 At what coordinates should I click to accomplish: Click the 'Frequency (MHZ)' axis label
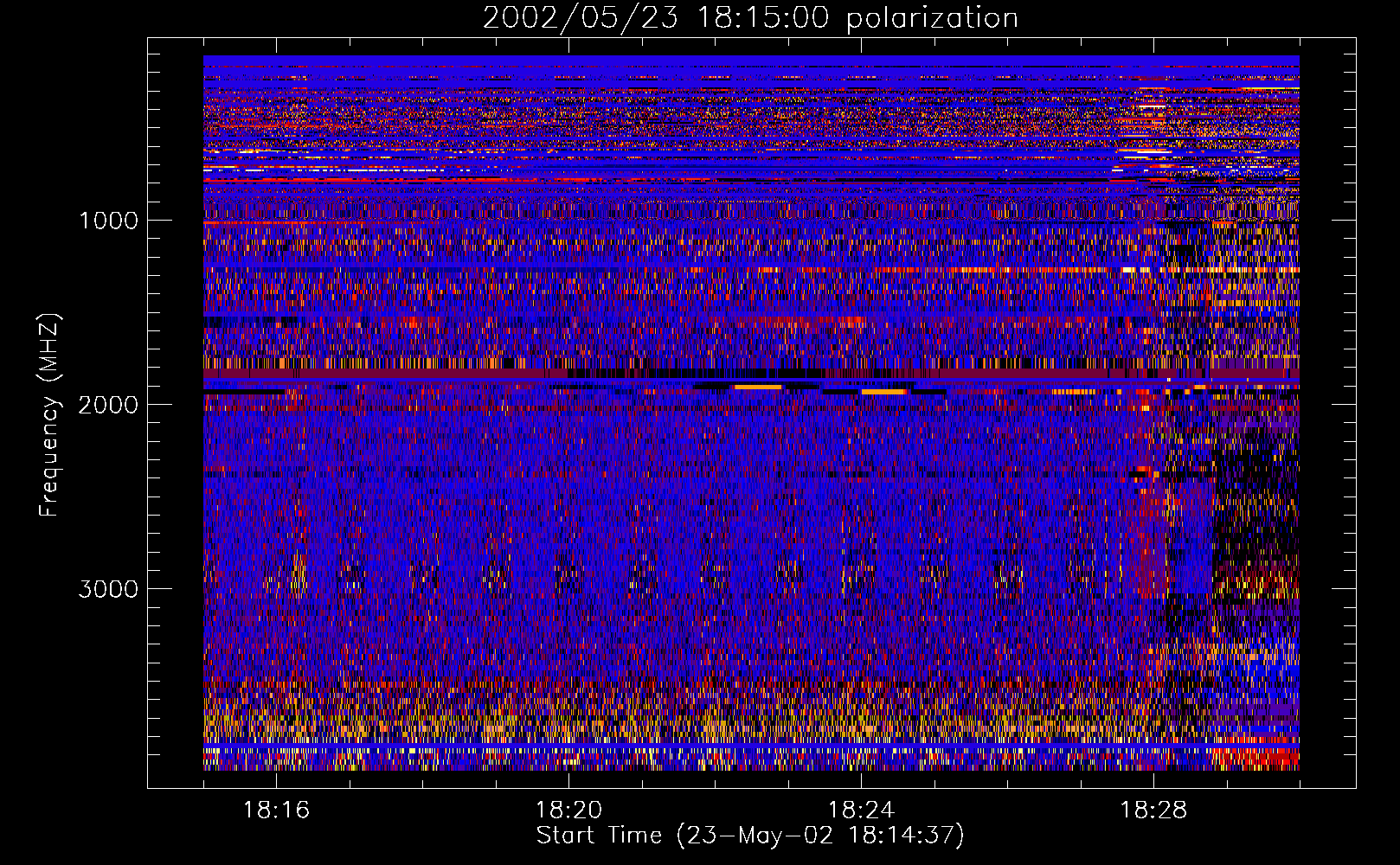coord(49,415)
